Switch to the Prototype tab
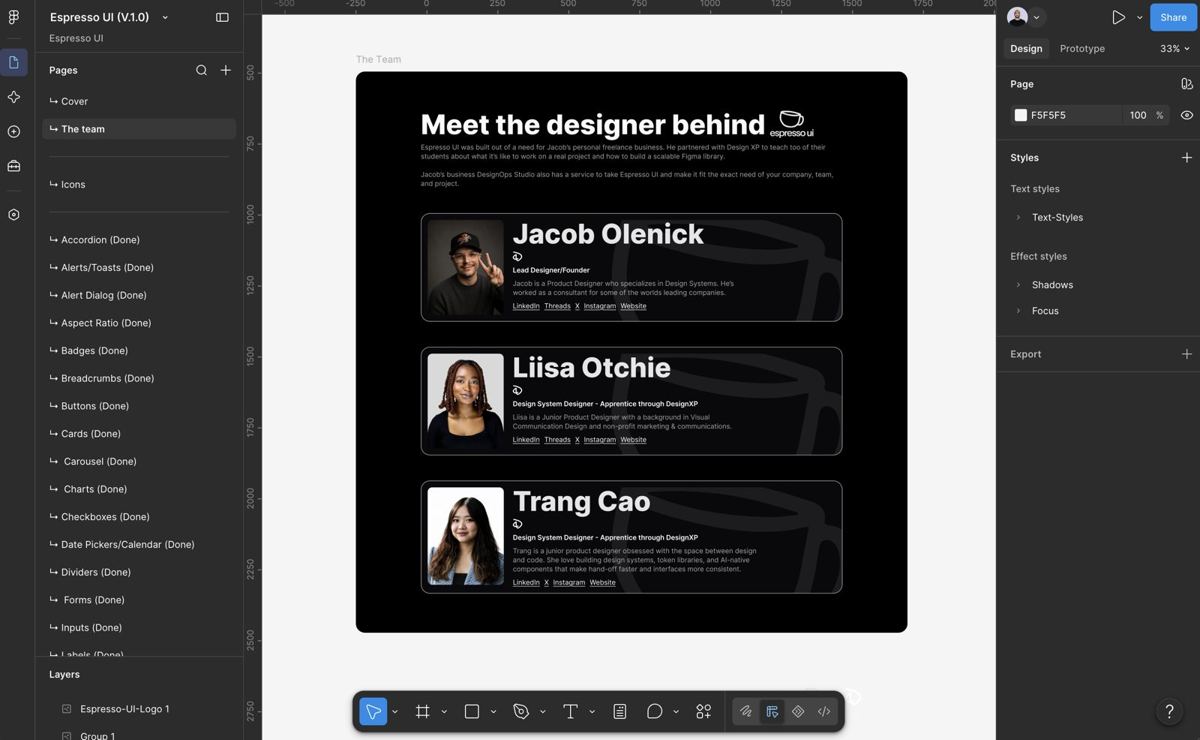 click(1082, 48)
